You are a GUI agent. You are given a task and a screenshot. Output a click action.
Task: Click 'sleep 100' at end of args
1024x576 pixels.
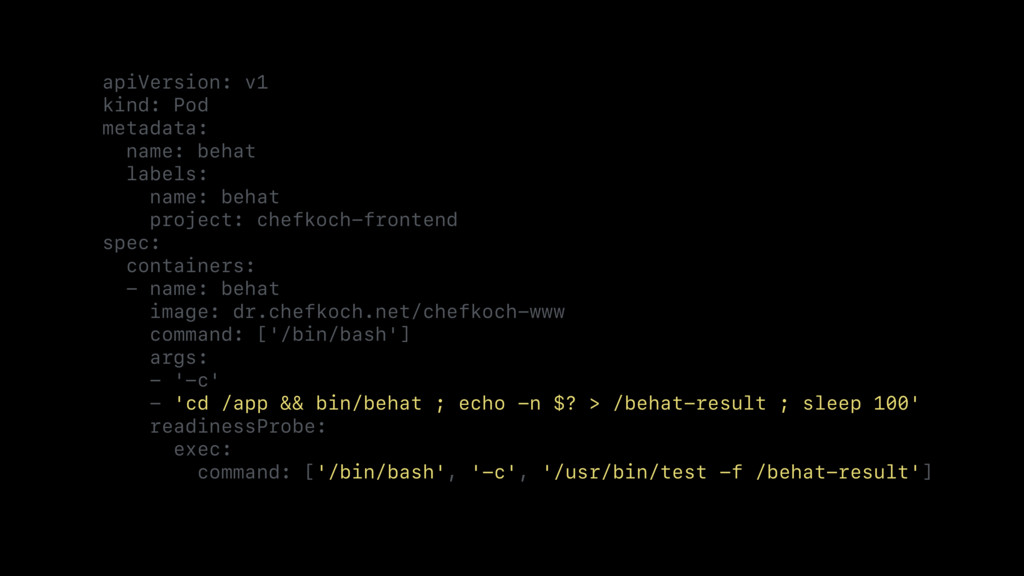pyautogui.click(x=861, y=404)
